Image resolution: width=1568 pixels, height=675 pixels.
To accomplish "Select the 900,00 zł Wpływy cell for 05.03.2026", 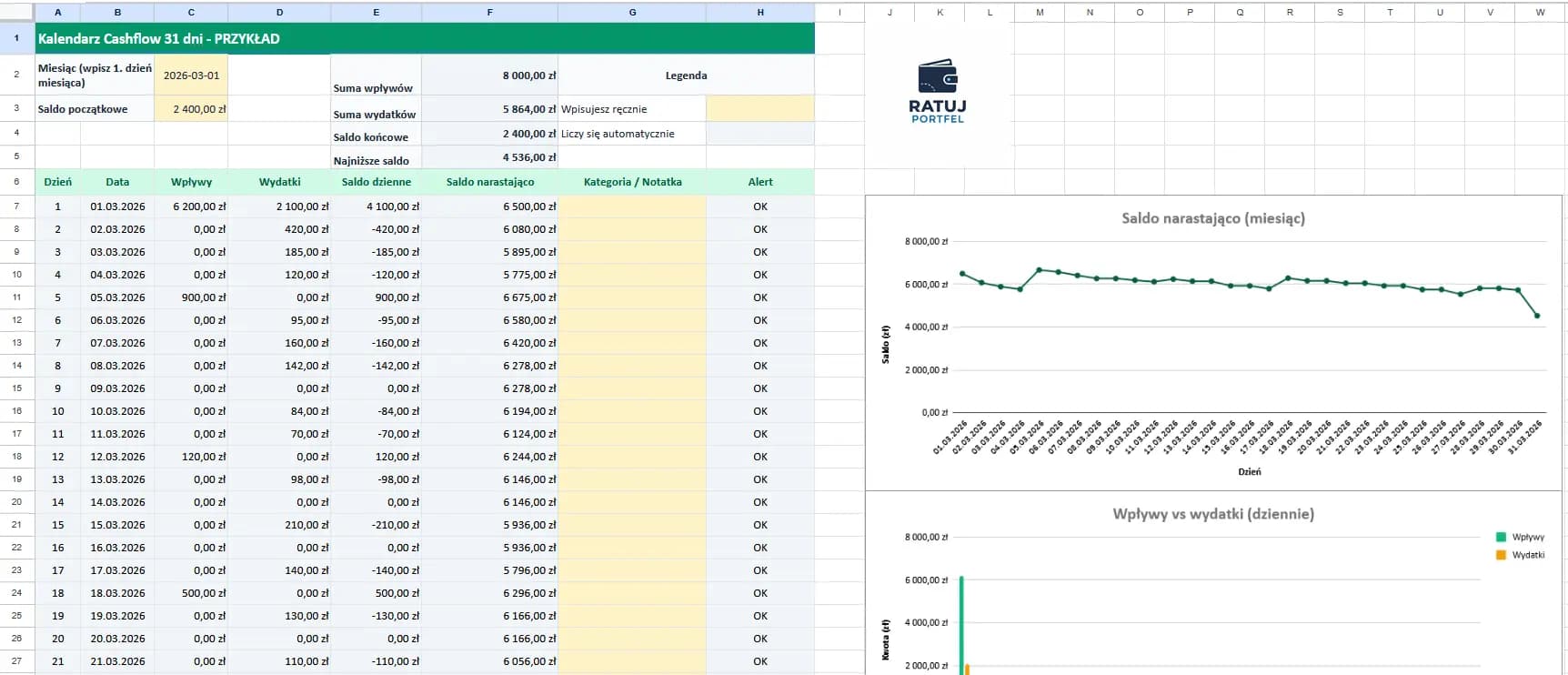I will [191, 297].
